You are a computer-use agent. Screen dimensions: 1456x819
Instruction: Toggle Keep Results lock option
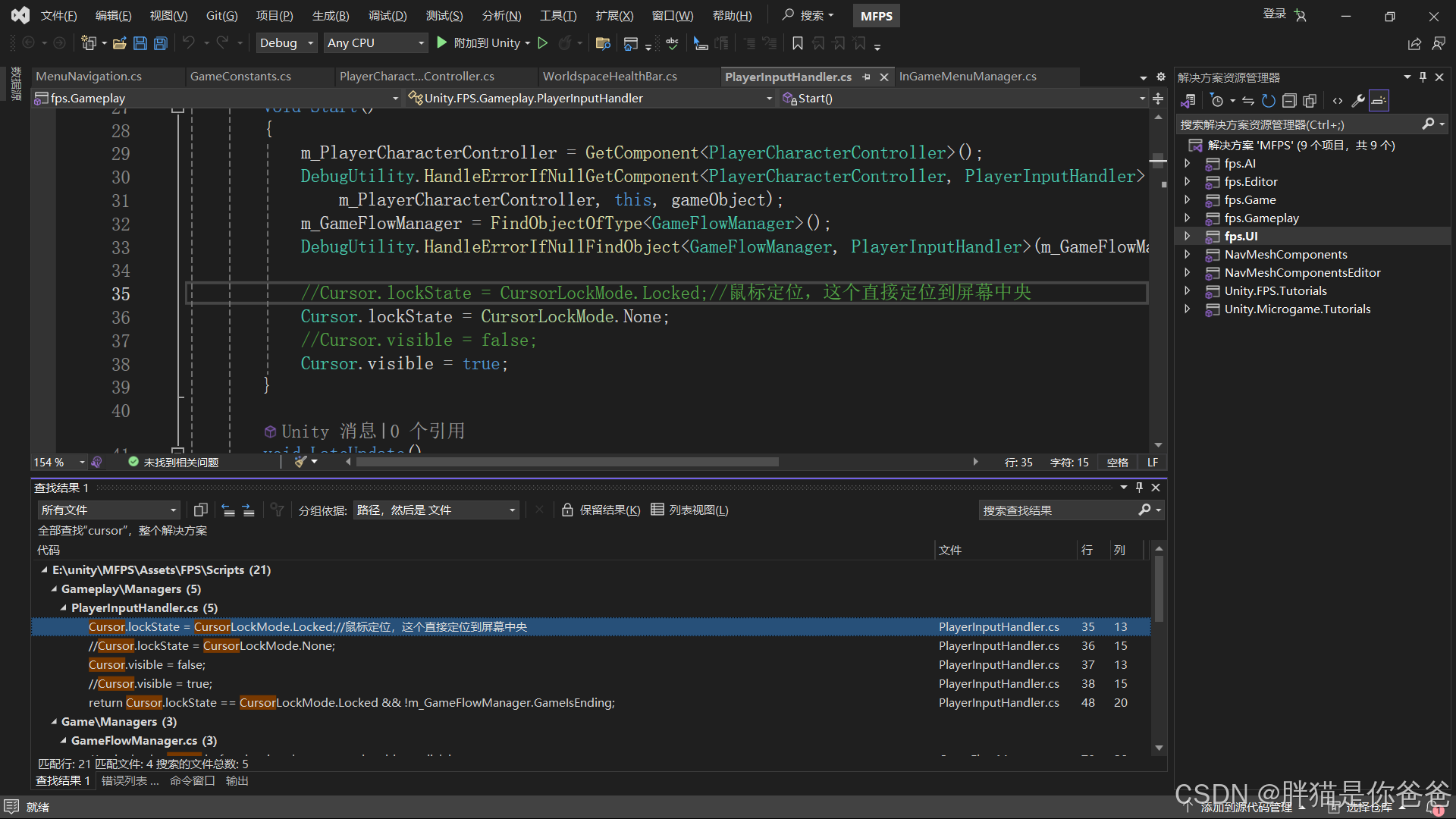601,510
